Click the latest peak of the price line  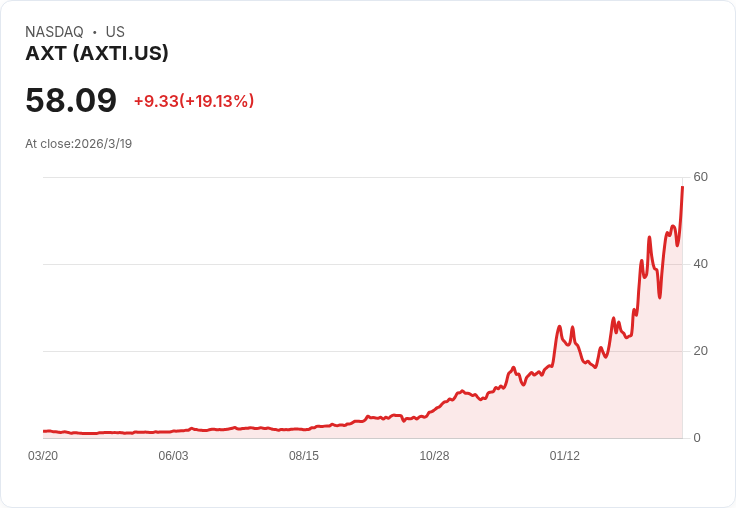682,187
